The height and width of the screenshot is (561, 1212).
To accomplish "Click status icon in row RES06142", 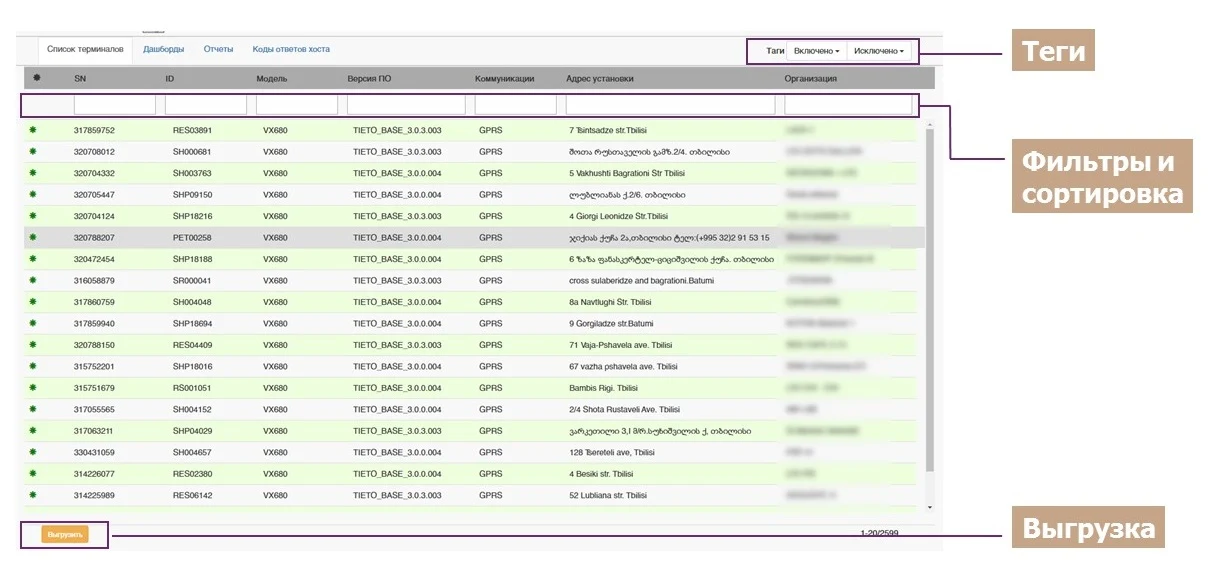I will click(33, 495).
